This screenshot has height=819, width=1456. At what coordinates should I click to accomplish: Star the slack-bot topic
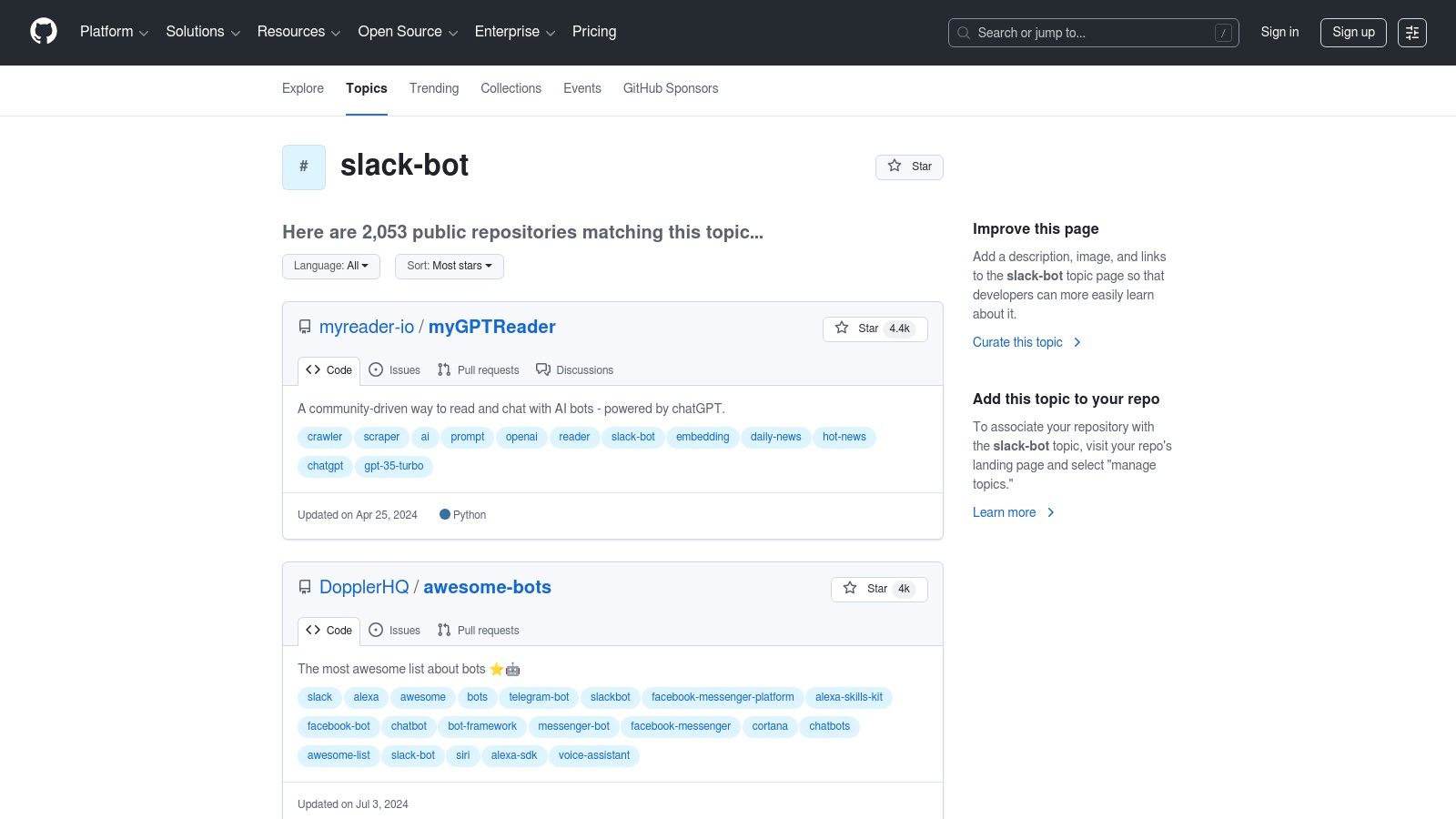tap(909, 167)
